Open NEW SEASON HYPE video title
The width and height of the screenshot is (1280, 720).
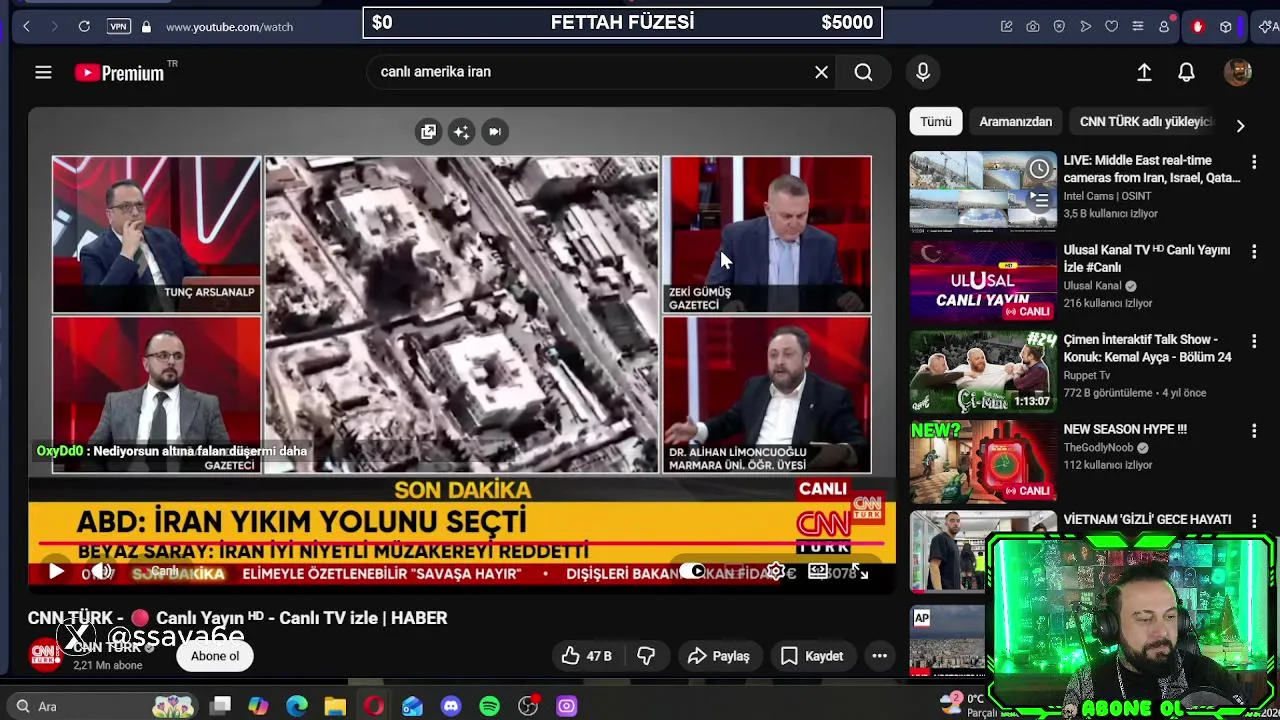(x=1125, y=429)
